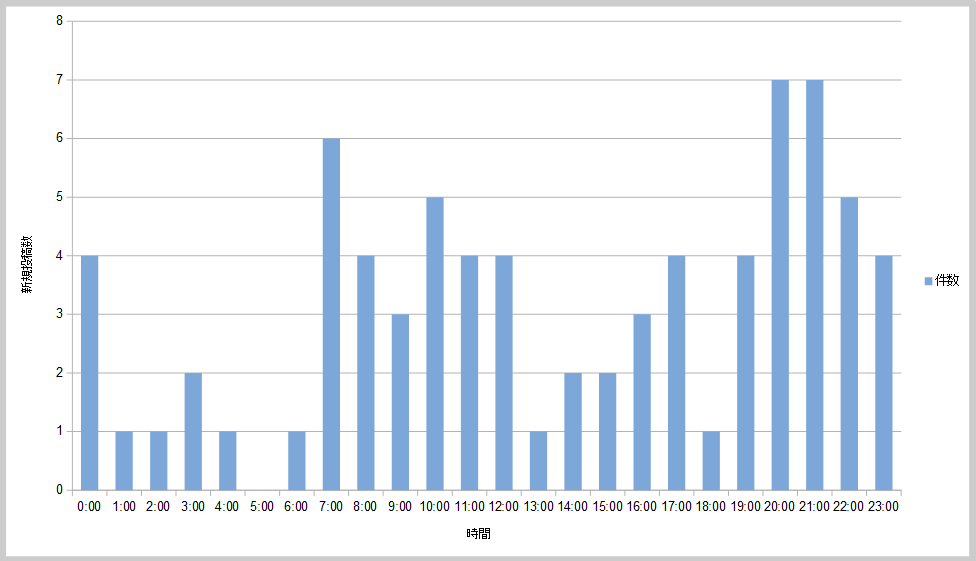Select the value 0 on vertical axis
Viewport: 976px width, 561px height.
(x=59, y=490)
